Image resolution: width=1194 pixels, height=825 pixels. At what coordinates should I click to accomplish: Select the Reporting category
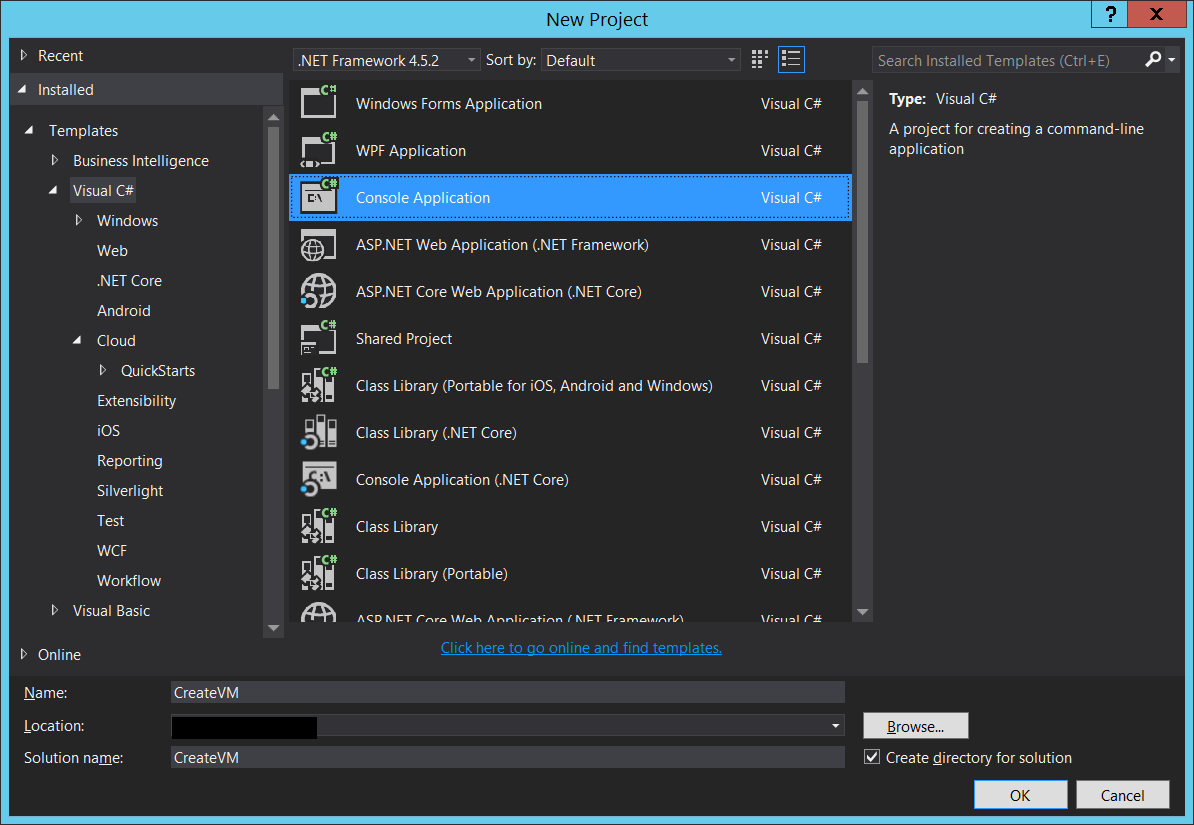click(x=129, y=461)
